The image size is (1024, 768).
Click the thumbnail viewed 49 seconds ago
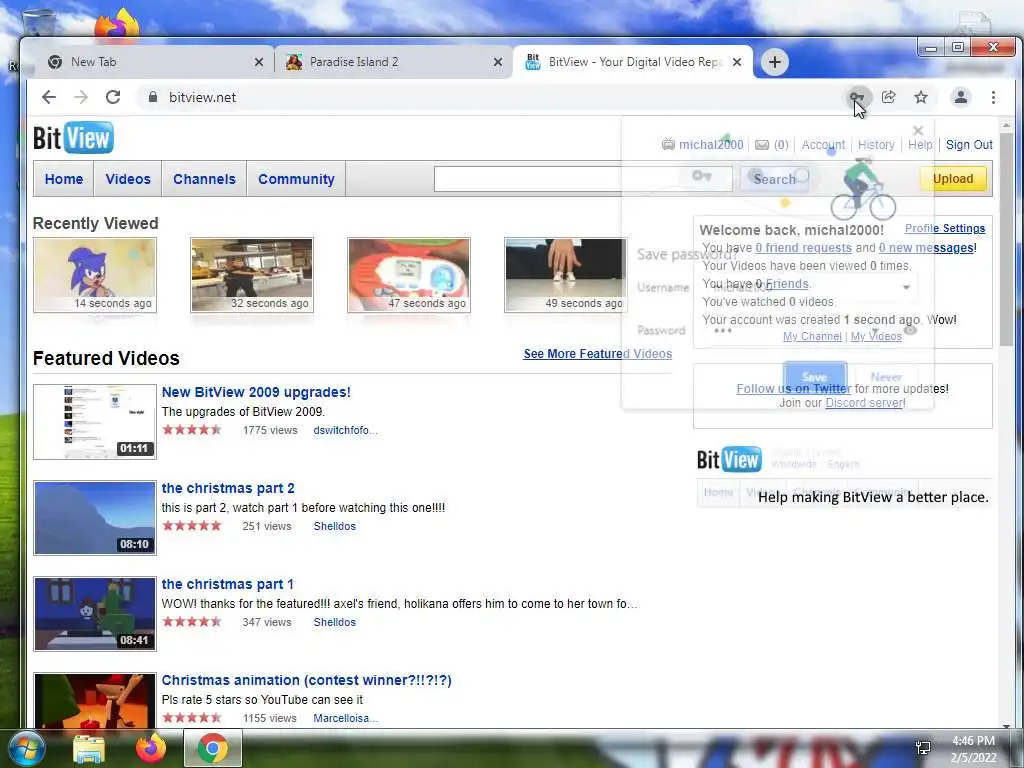click(x=566, y=275)
